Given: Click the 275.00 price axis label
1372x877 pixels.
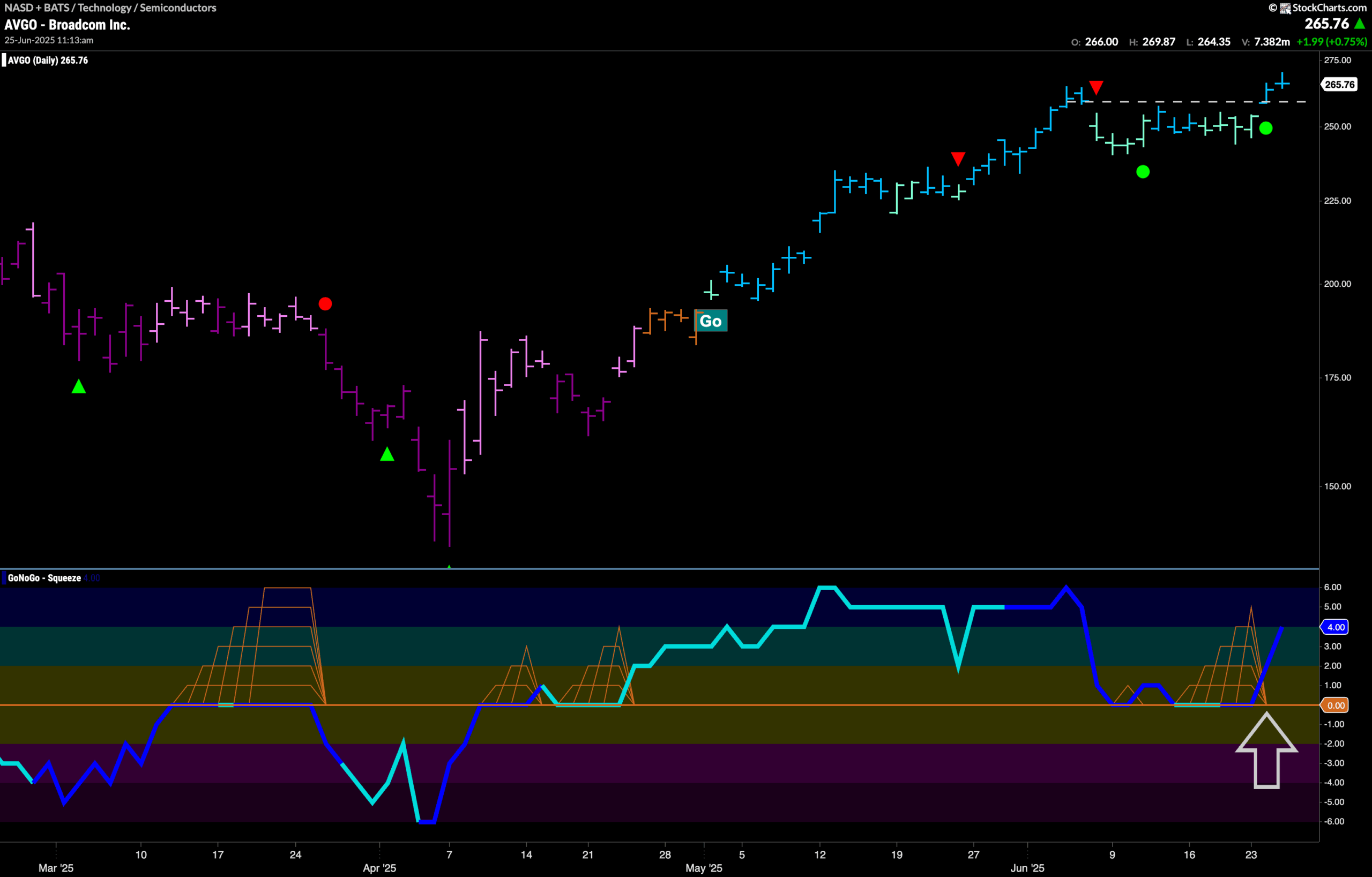Looking at the screenshot, I should tap(1337, 60).
